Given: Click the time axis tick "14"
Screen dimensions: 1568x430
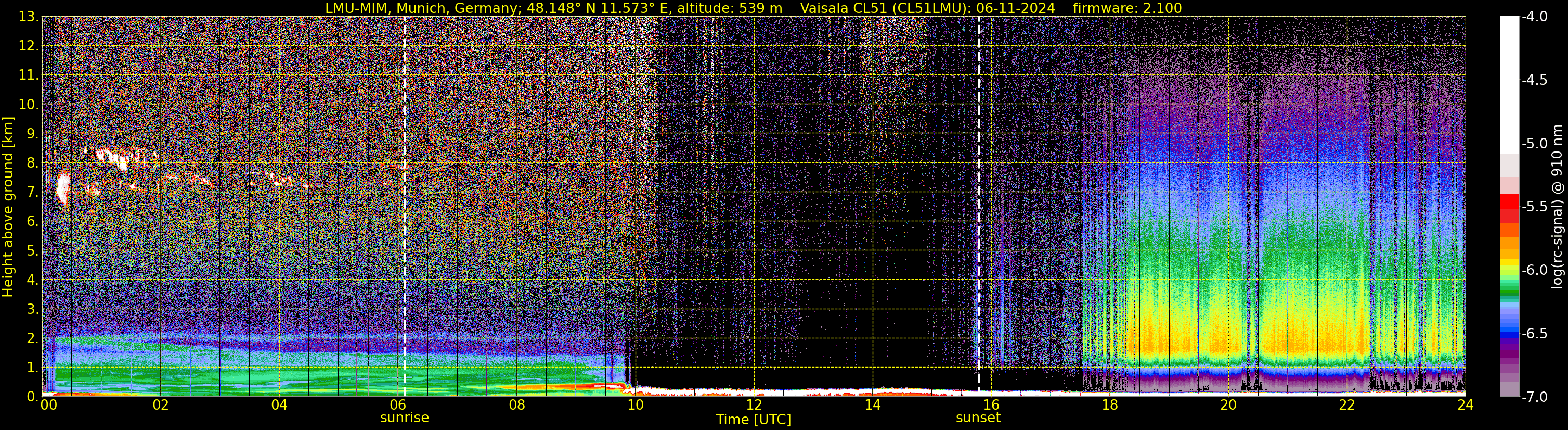Looking at the screenshot, I should pos(872,404).
